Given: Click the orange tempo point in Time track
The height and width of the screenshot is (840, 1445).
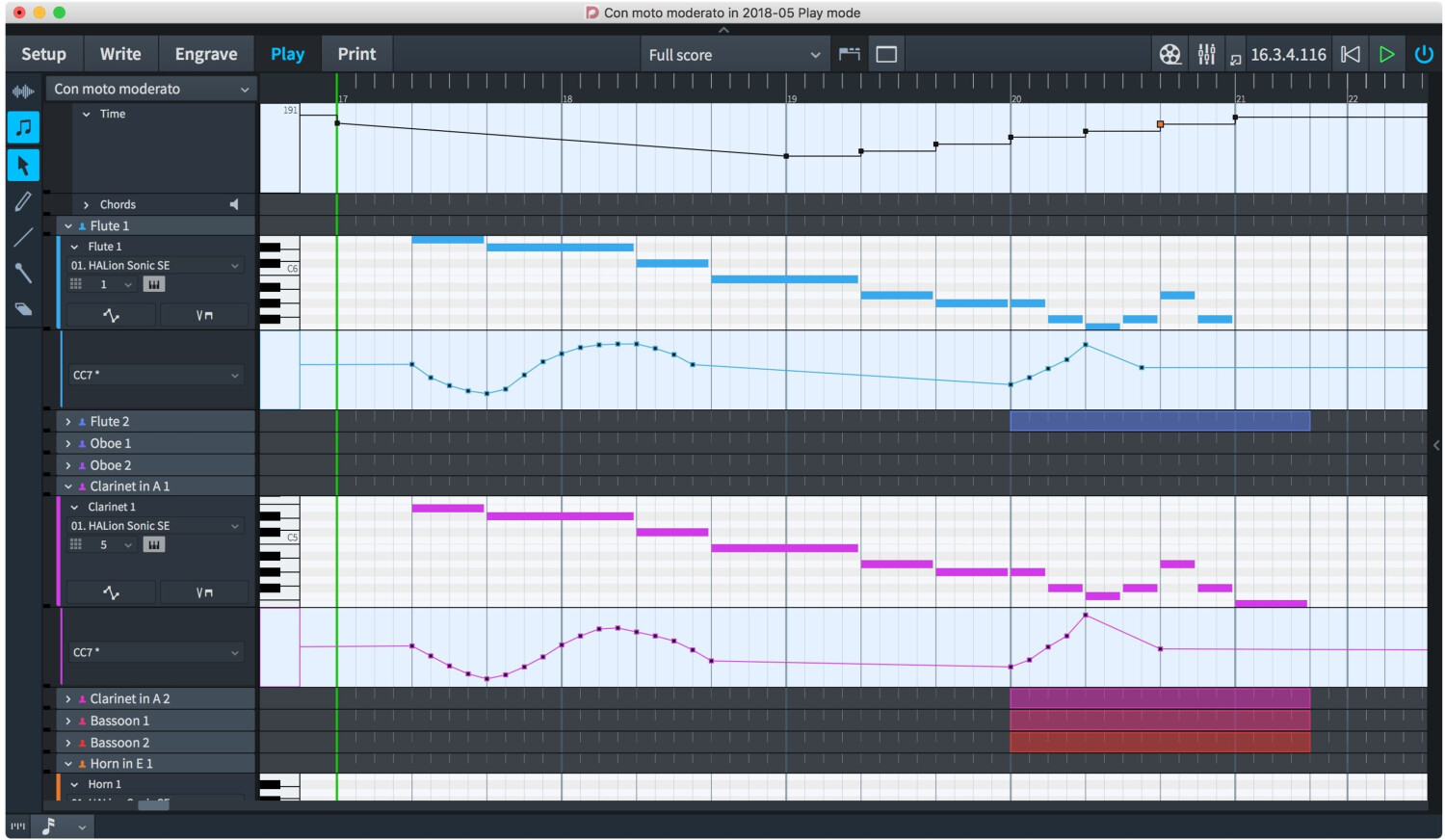Looking at the screenshot, I should 1160,124.
